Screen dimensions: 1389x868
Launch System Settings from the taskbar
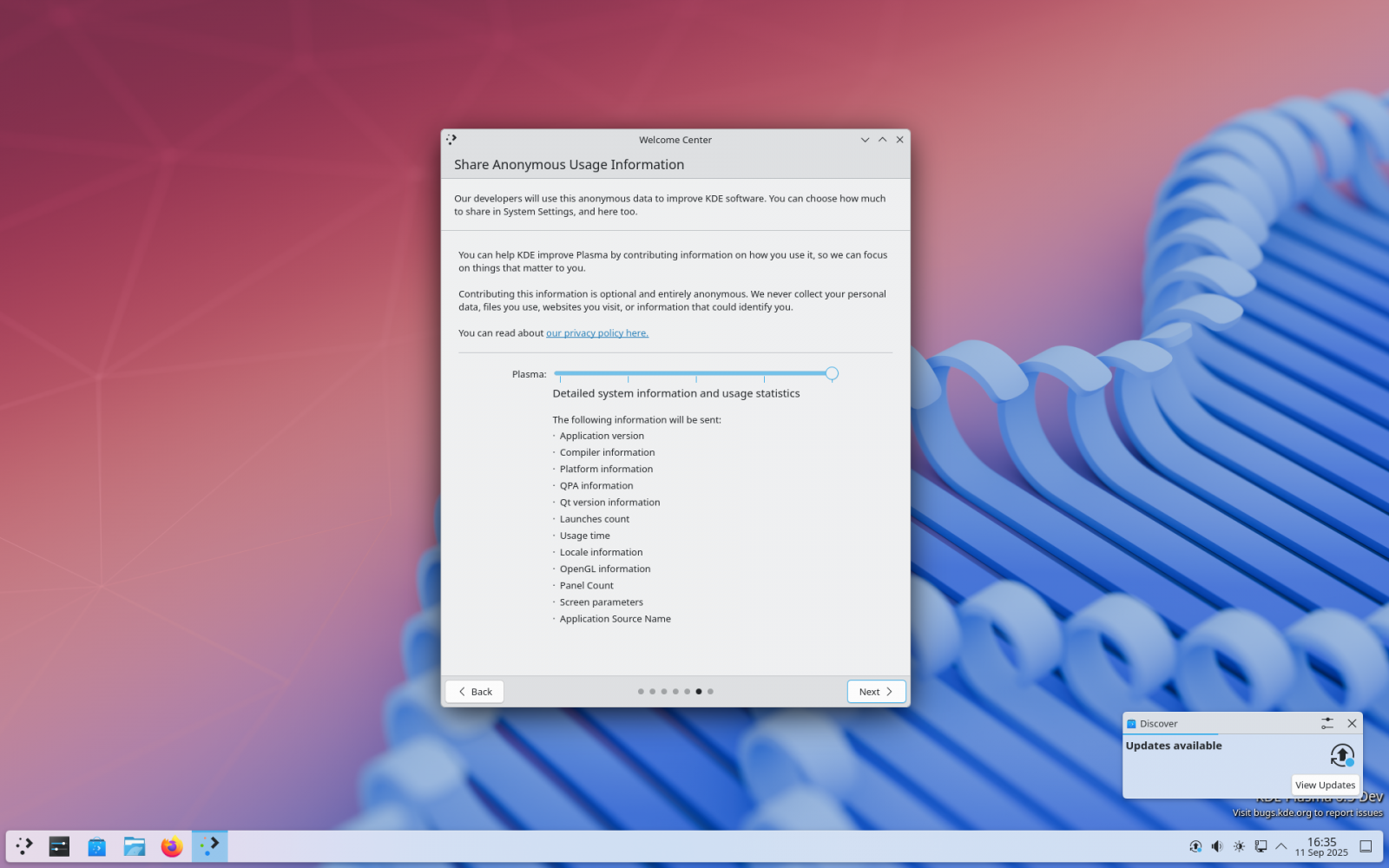pos(59,846)
